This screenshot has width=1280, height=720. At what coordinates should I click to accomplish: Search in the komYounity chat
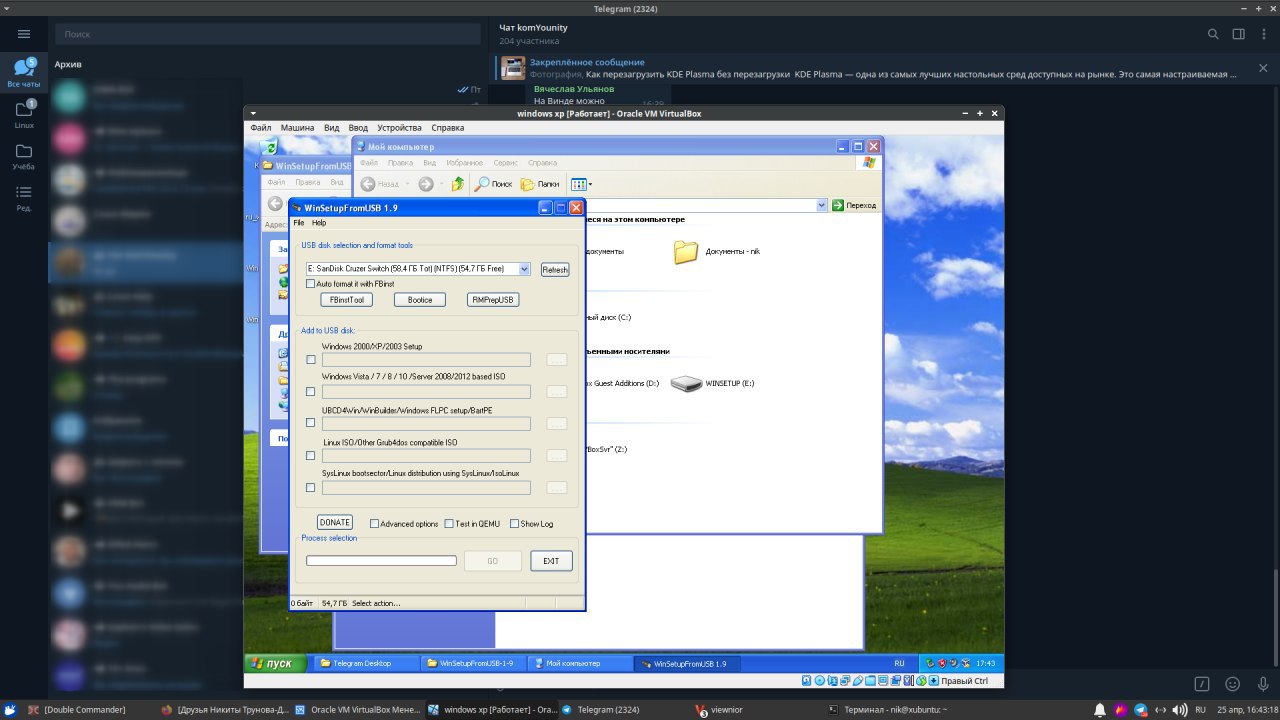click(x=1213, y=34)
